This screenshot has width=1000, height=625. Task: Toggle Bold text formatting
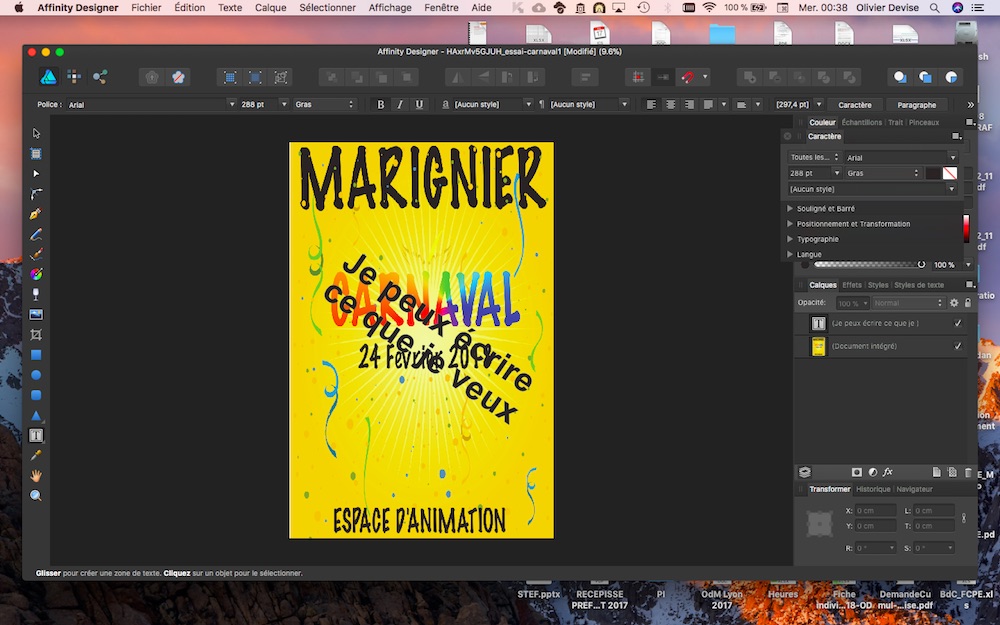pos(381,105)
